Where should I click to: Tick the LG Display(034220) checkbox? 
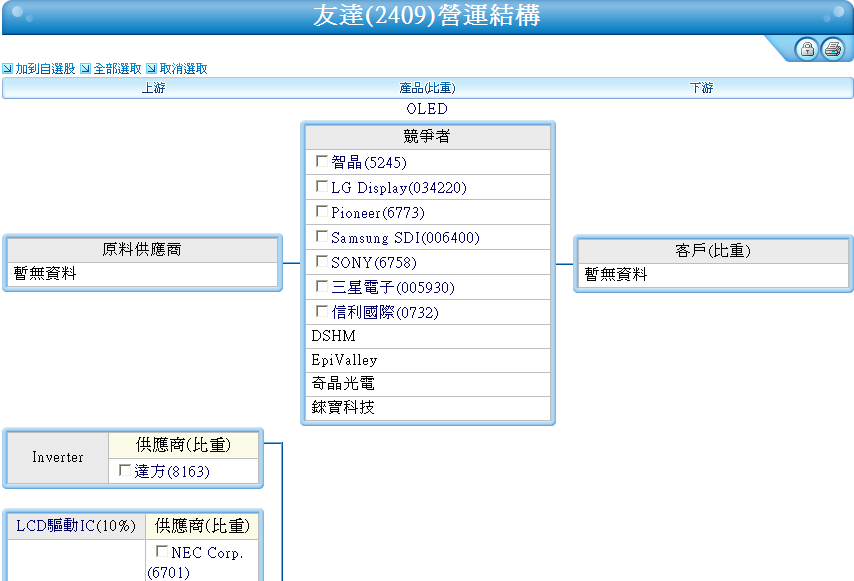tap(322, 186)
